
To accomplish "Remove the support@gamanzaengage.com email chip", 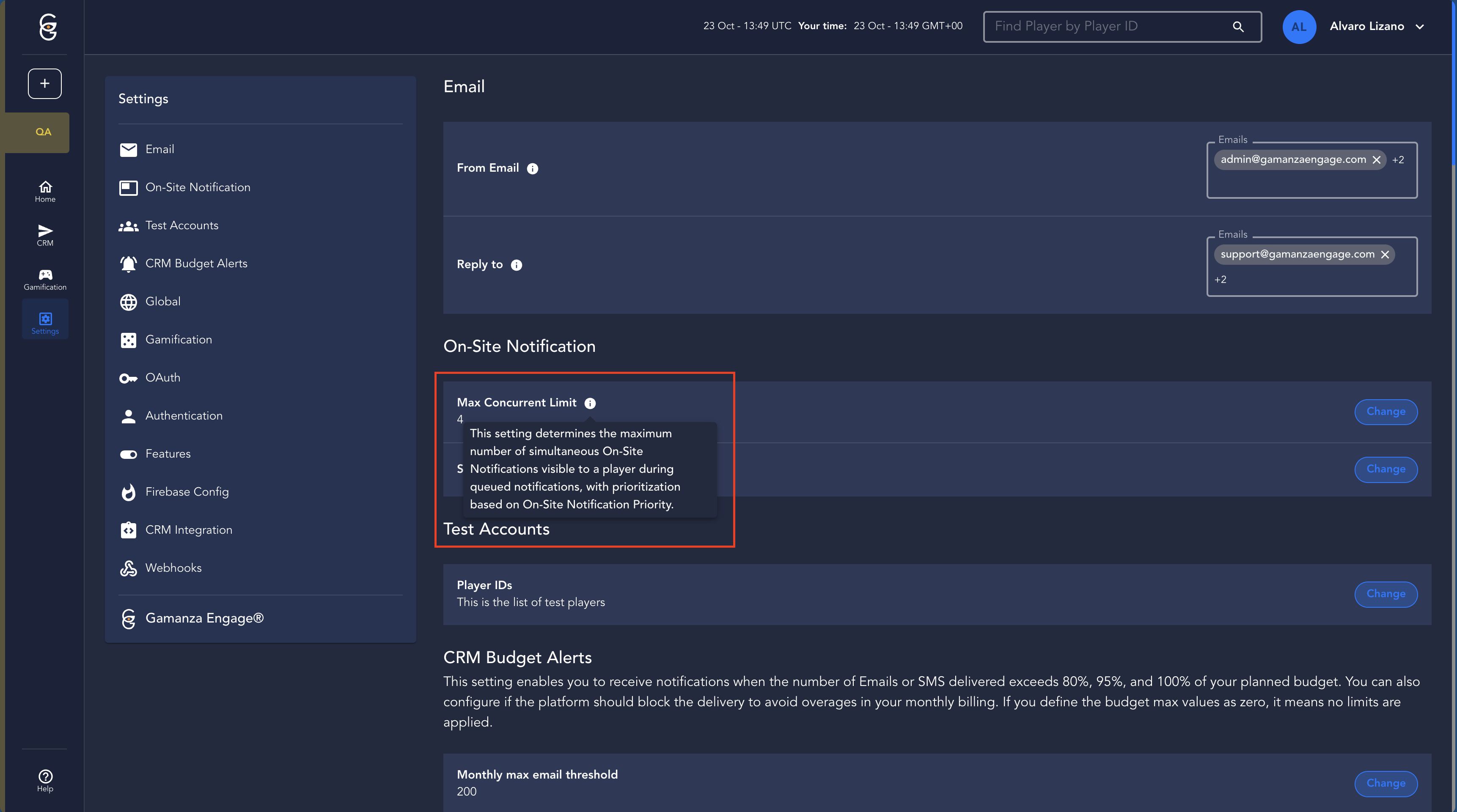I will (x=1385, y=255).
